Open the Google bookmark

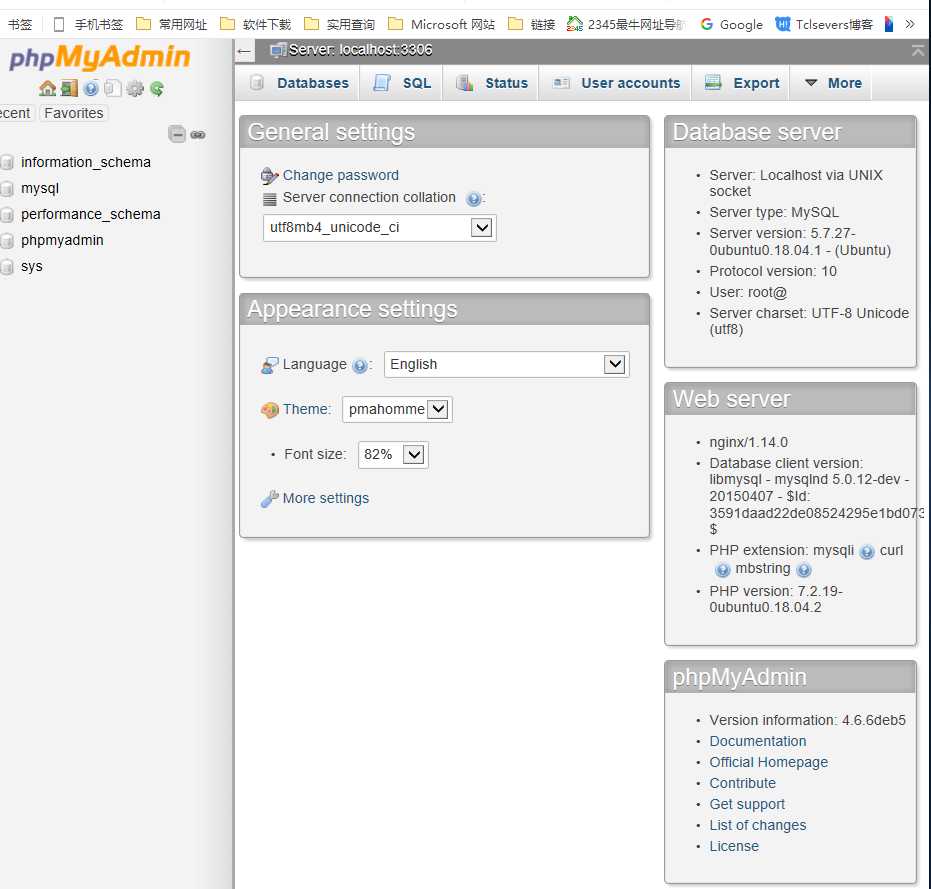pos(732,24)
